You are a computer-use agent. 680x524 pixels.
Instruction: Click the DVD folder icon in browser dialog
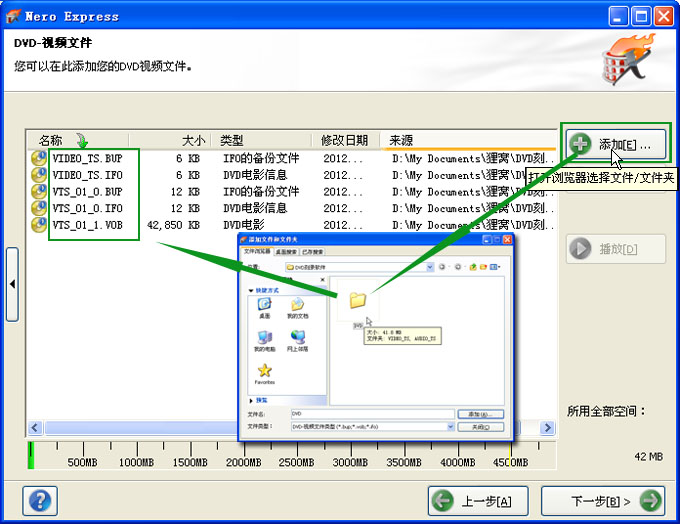(357, 299)
